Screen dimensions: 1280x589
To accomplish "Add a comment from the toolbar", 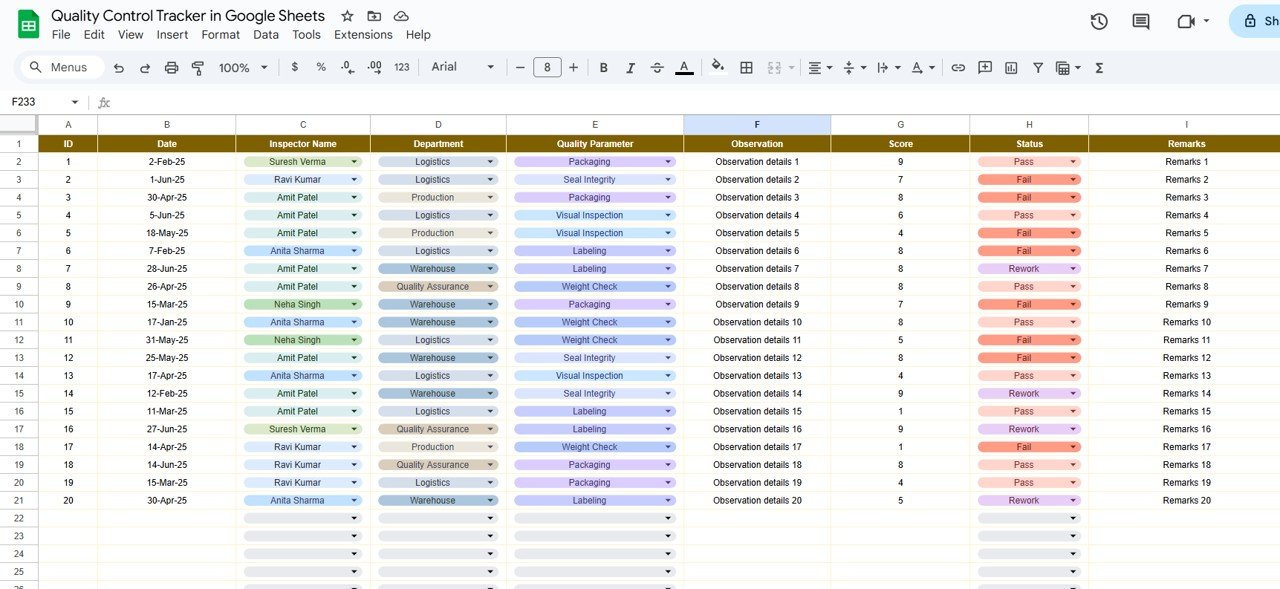I will click(985, 67).
